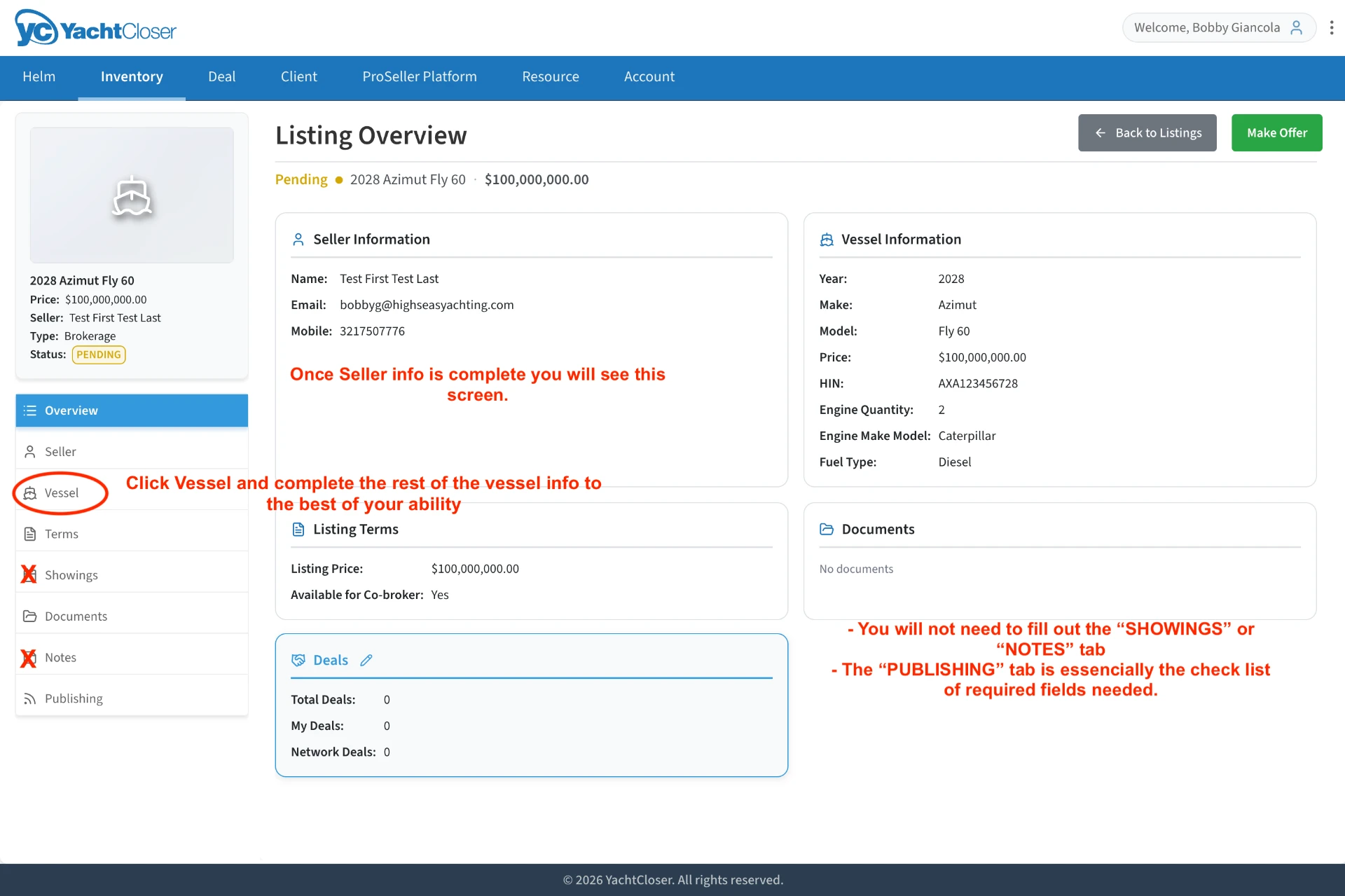The width and height of the screenshot is (1345, 896).
Task: Click the Seller person icon in sidebar
Action: click(30, 452)
